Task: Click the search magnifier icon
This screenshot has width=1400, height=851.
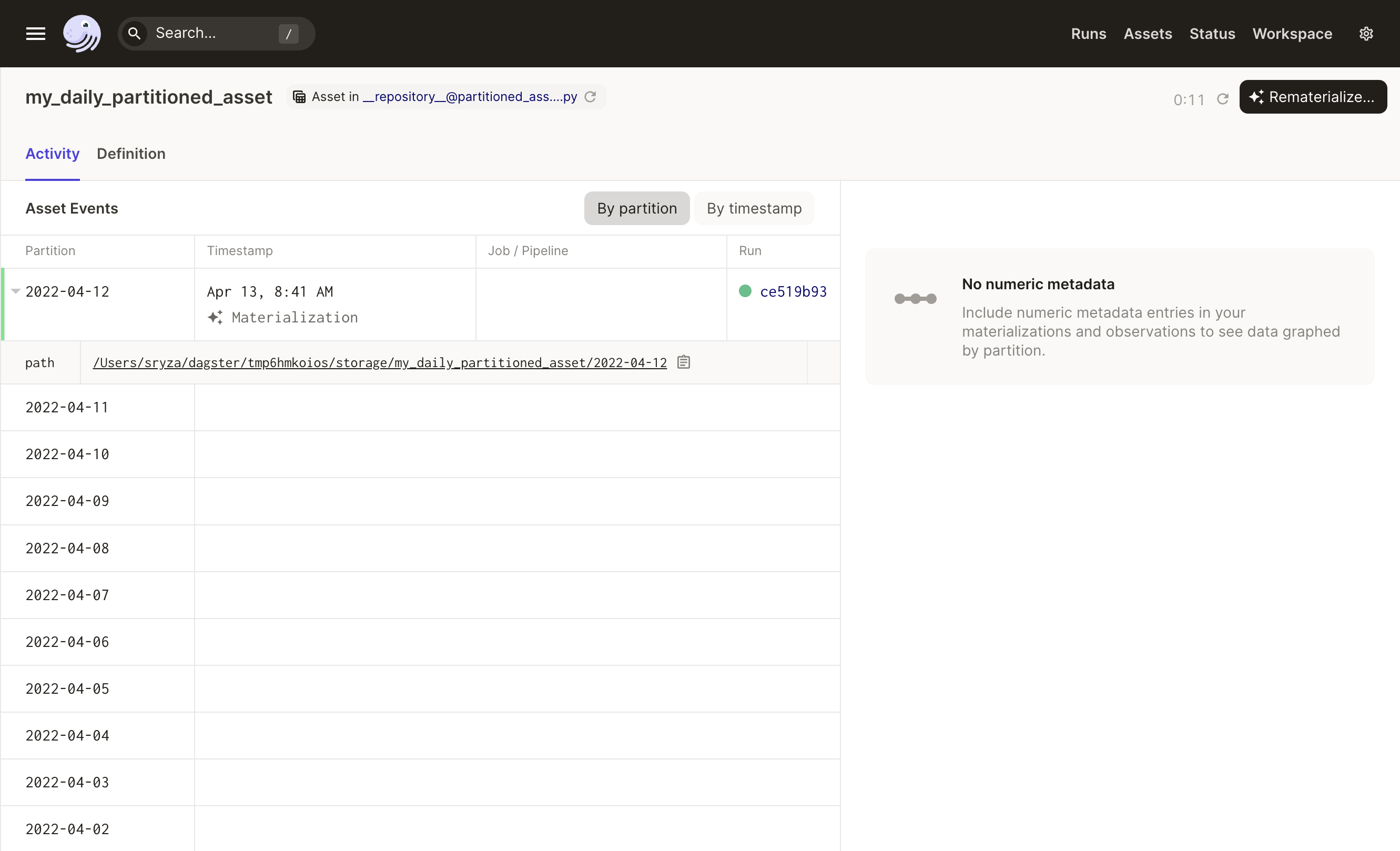Action: pyautogui.click(x=135, y=33)
